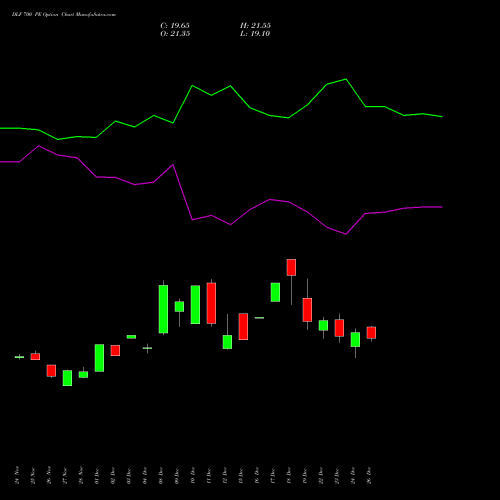Click the last red candle above 26 Dec

371,333
